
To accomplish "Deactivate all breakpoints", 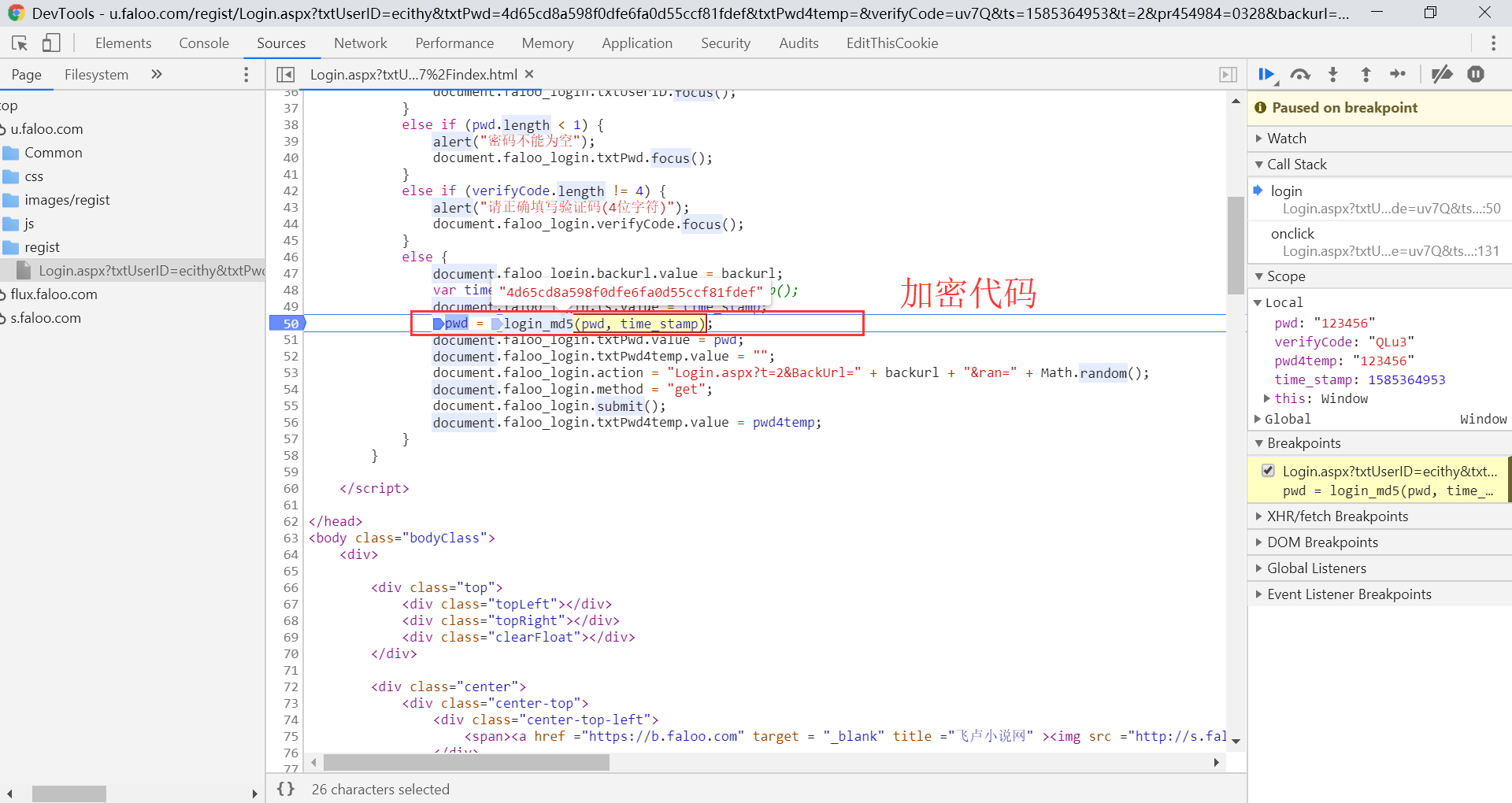I will (1442, 75).
